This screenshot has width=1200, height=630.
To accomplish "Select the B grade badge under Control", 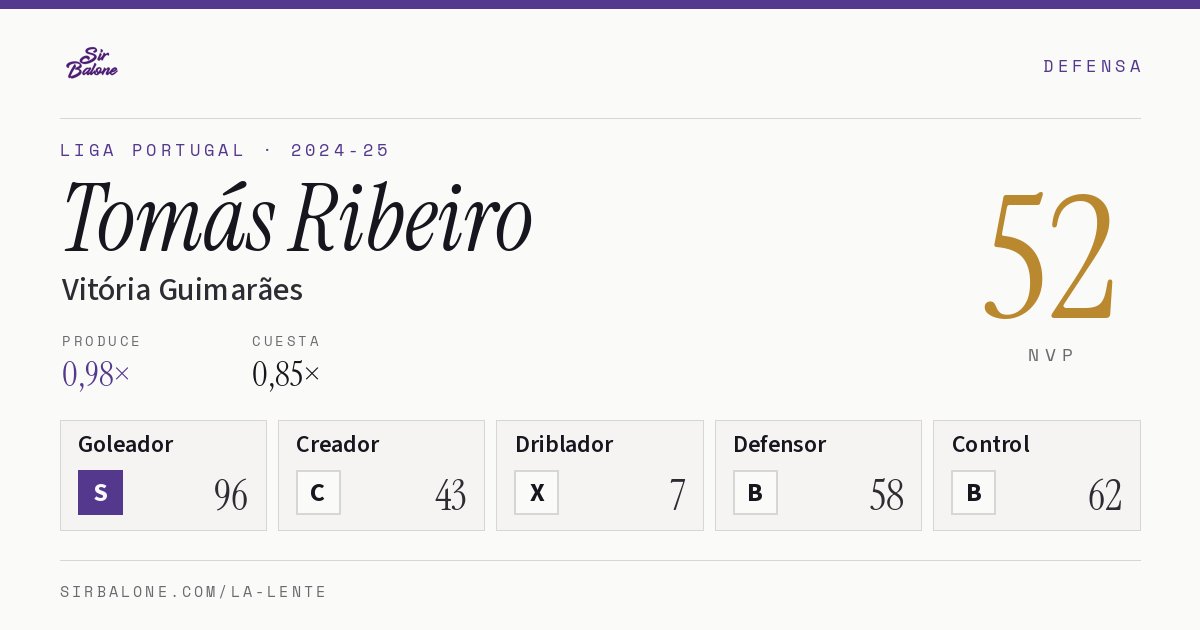I will click(x=973, y=492).
